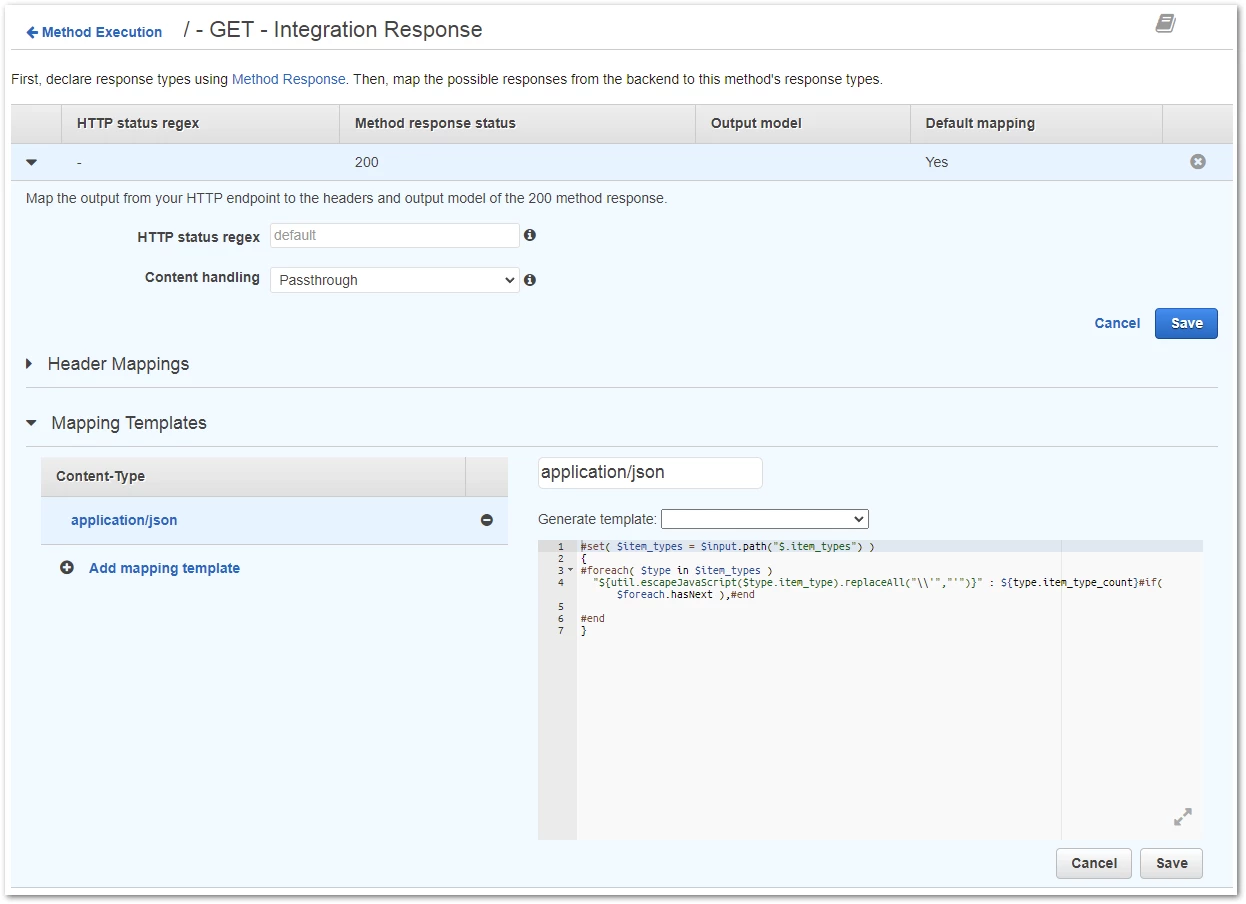Open the Method Response link
The image size is (1246, 904).
coord(289,79)
